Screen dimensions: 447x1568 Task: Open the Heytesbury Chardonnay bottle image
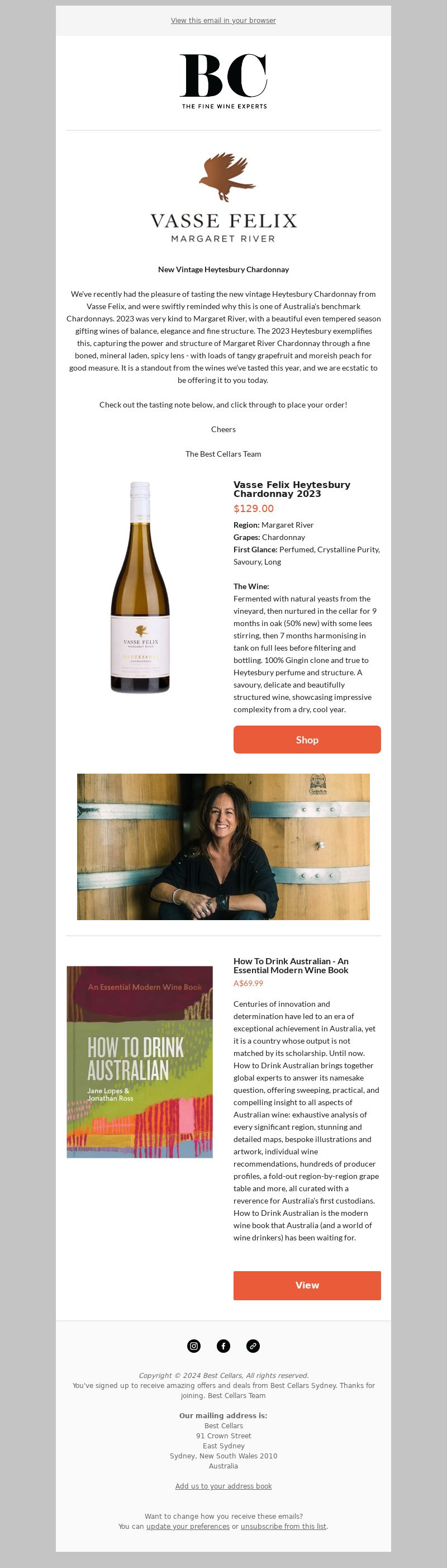tap(140, 588)
